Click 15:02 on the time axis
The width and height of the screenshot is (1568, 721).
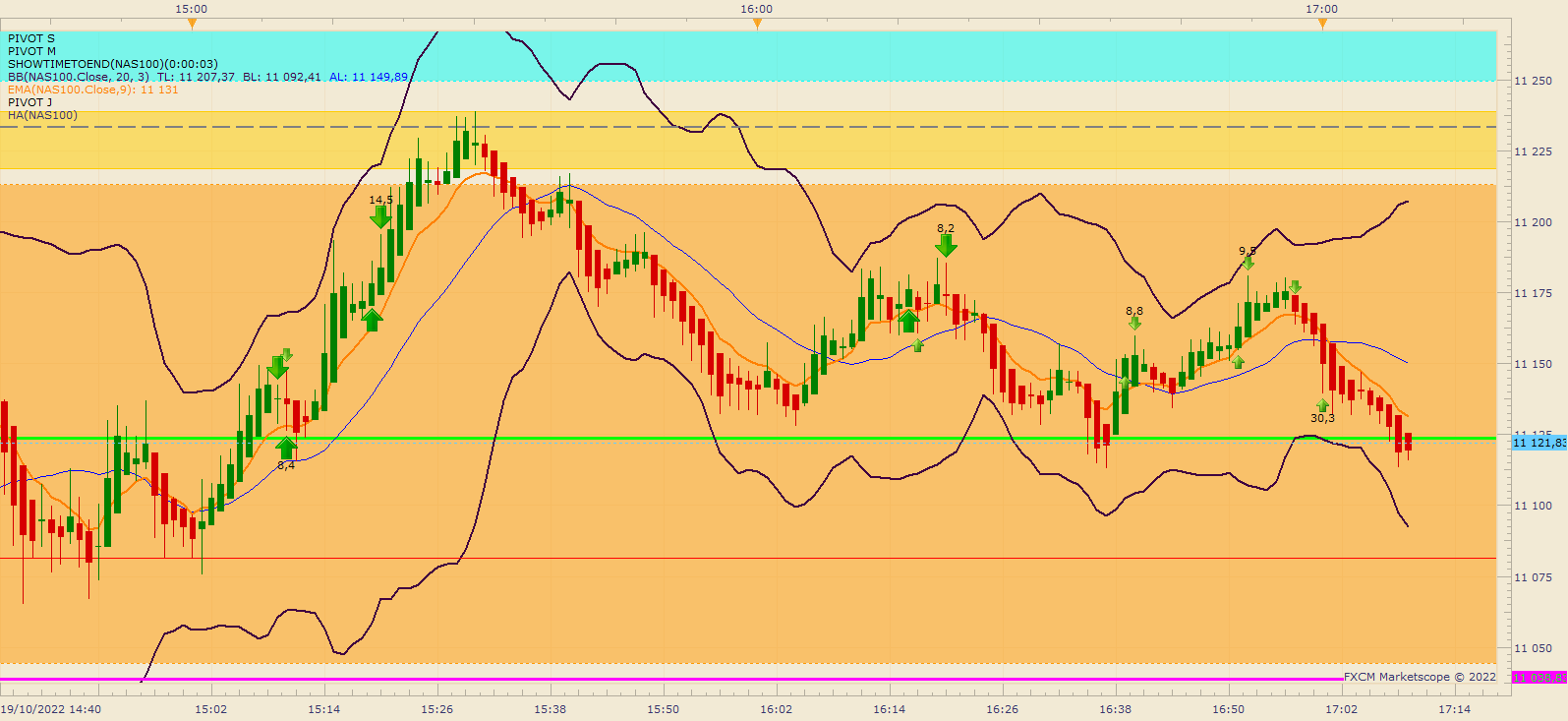point(210,709)
